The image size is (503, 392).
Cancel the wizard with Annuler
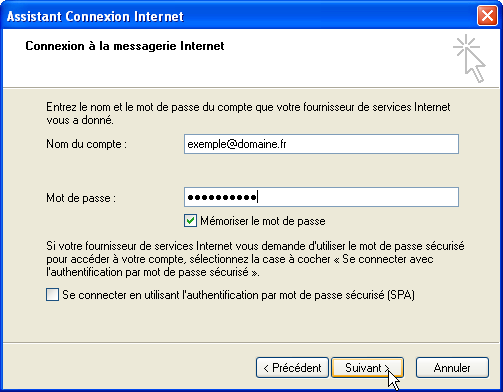click(452, 368)
